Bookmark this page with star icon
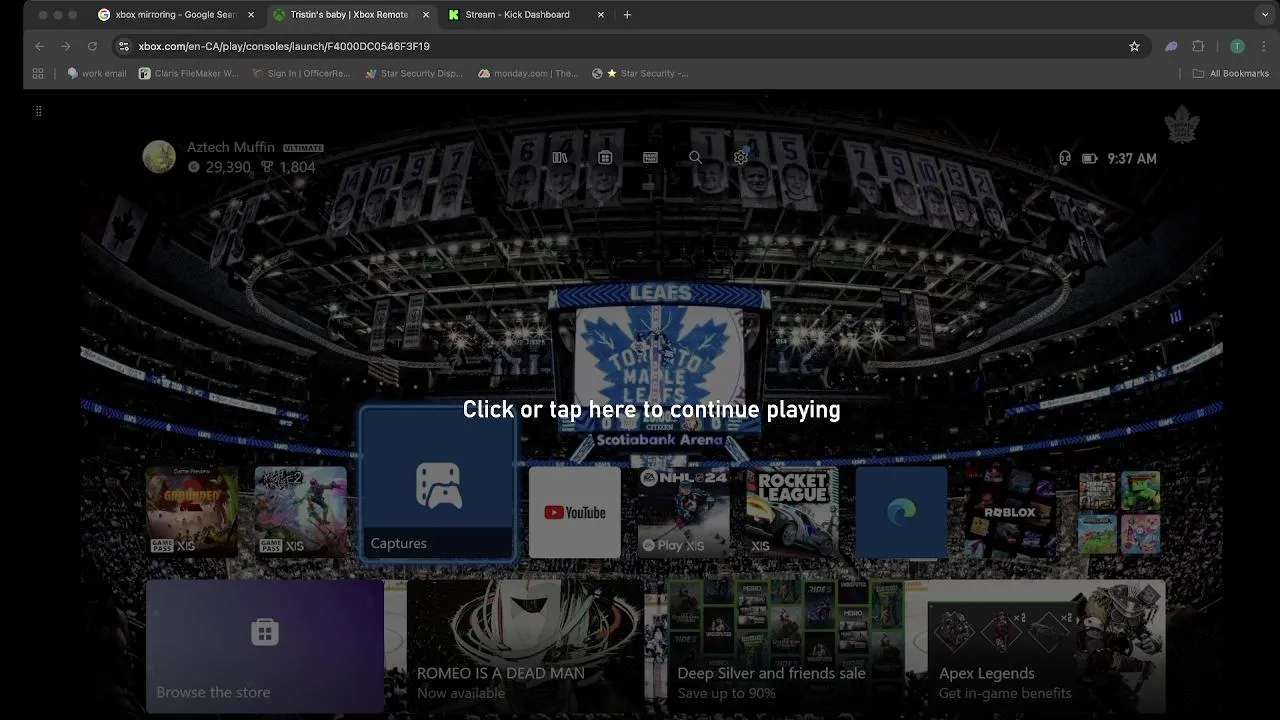The width and height of the screenshot is (1280, 720). coord(1134,46)
